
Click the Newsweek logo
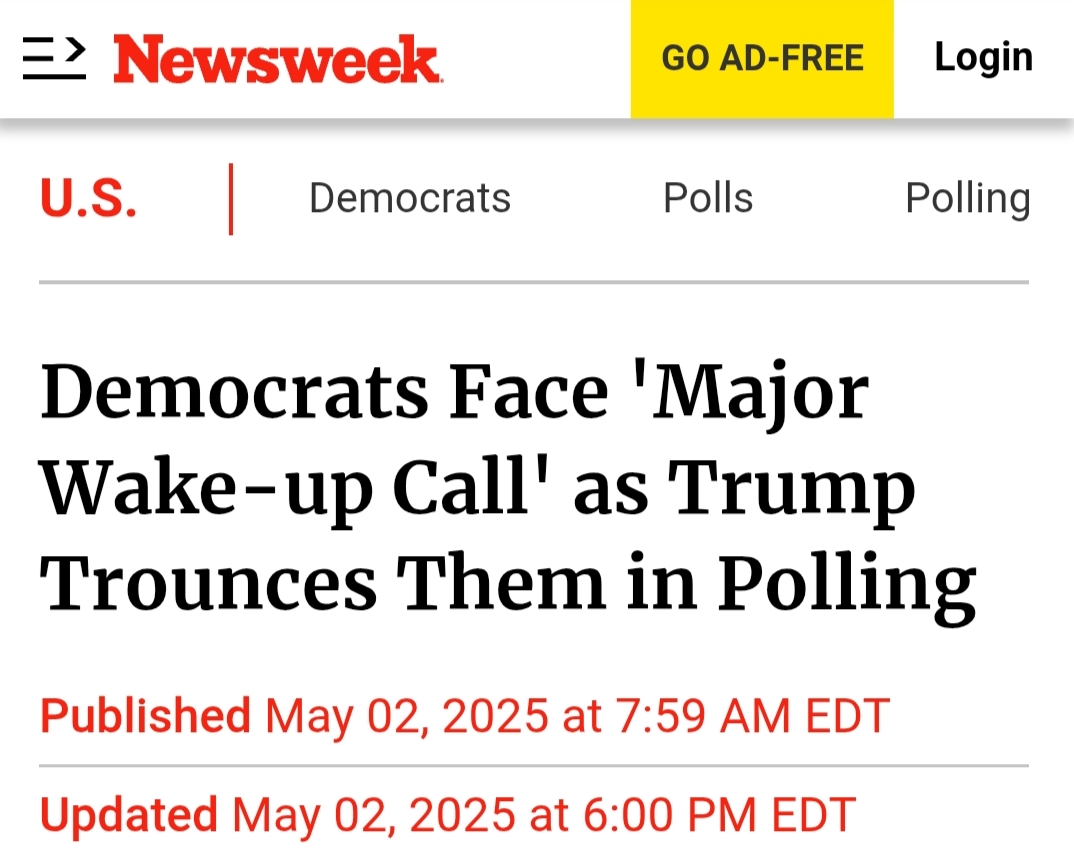click(277, 59)
